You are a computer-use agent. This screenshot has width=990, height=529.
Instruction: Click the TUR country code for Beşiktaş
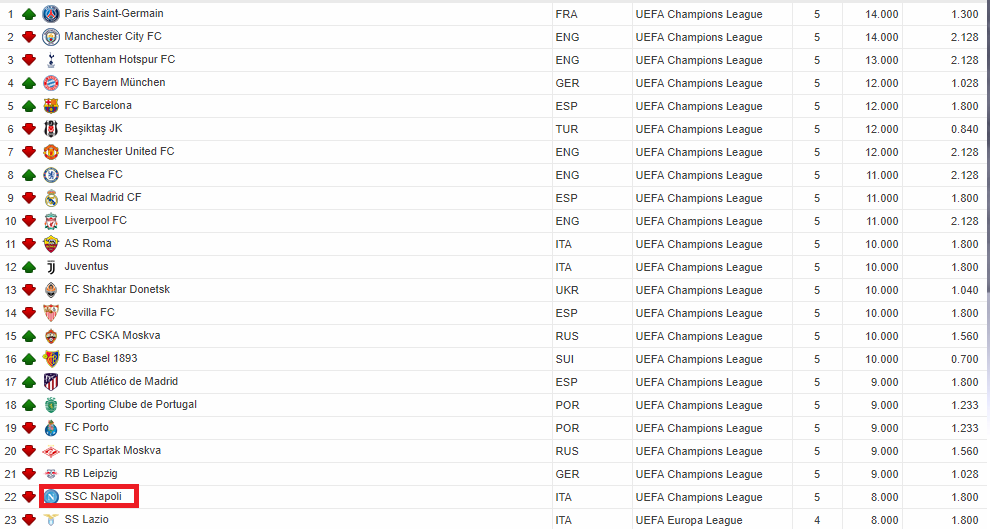tap(567, 129)
